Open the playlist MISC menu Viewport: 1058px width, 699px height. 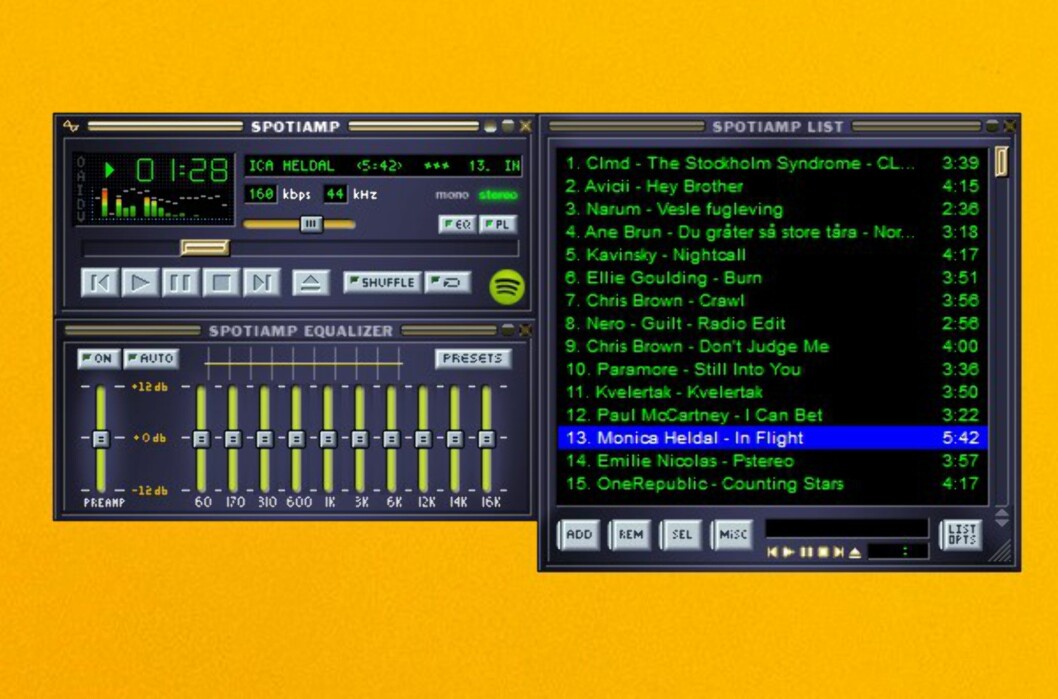coord(732,534)
